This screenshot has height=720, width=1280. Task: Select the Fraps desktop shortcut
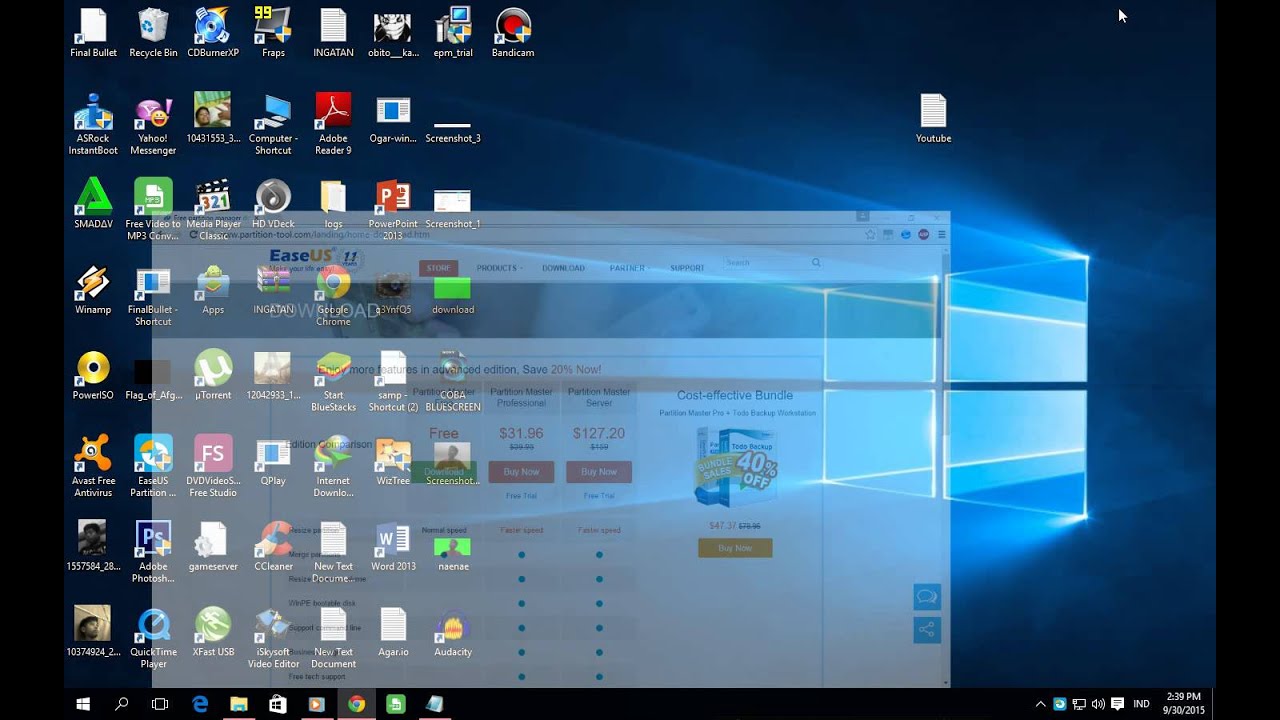pyautogui.click(x=273, y=33)
